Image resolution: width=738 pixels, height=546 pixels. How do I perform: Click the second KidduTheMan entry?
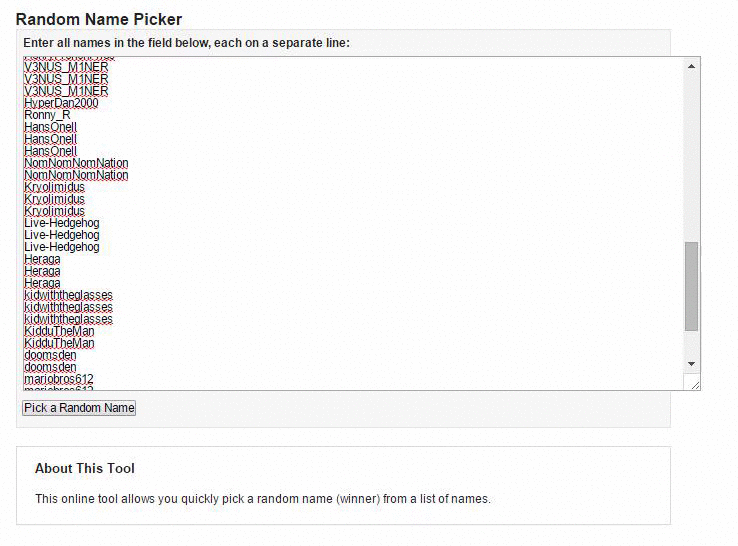coord(59,343)
